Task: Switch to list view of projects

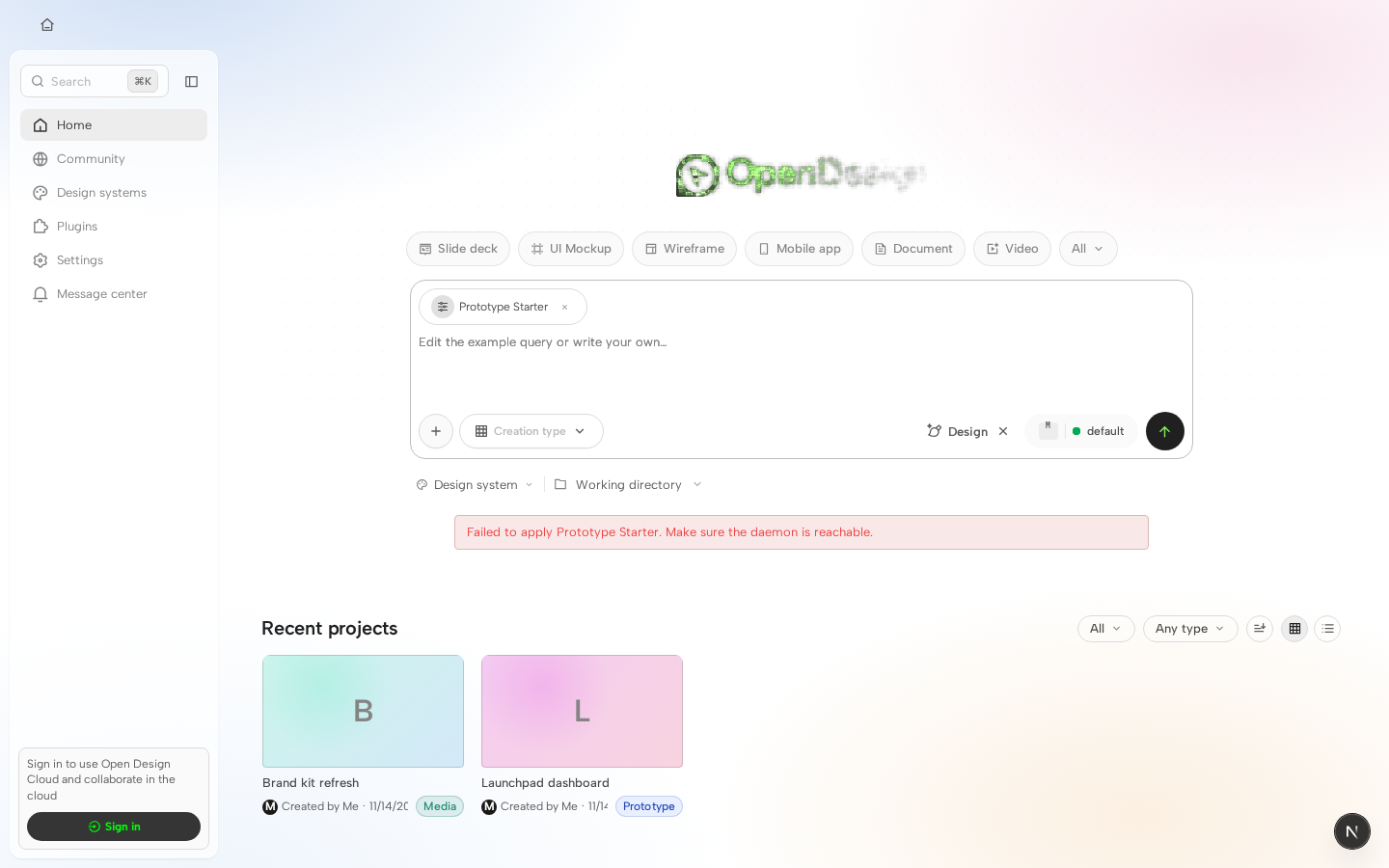Action: (x=1327, y=629)
